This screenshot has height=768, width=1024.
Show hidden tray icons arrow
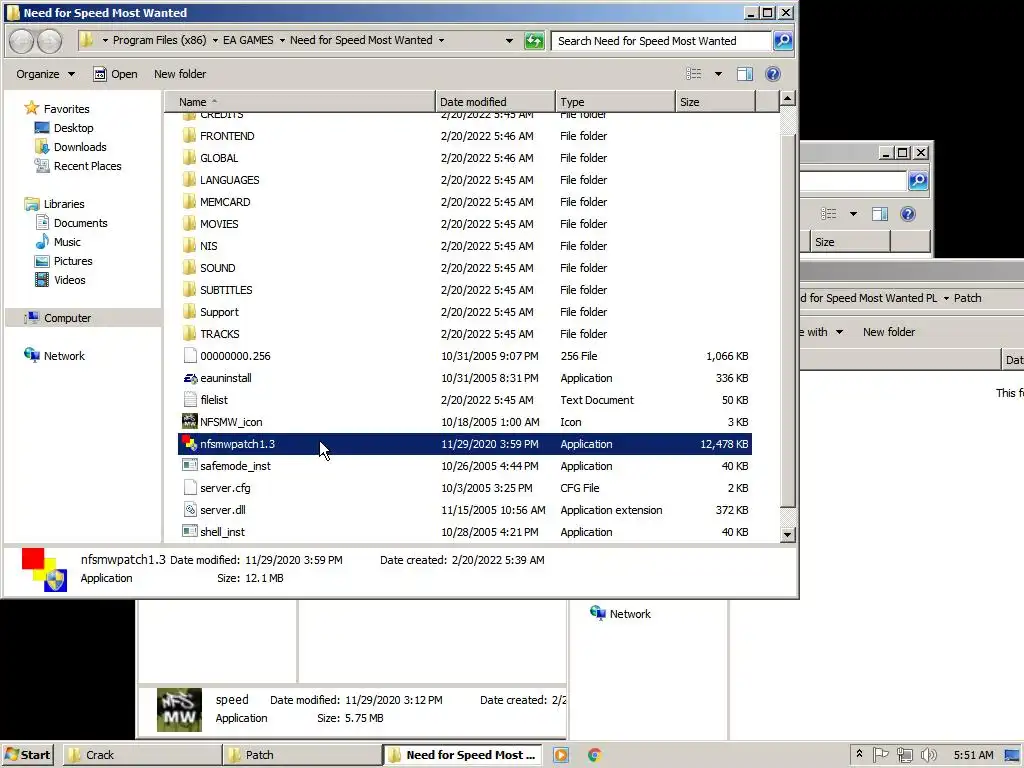point(859,754)
